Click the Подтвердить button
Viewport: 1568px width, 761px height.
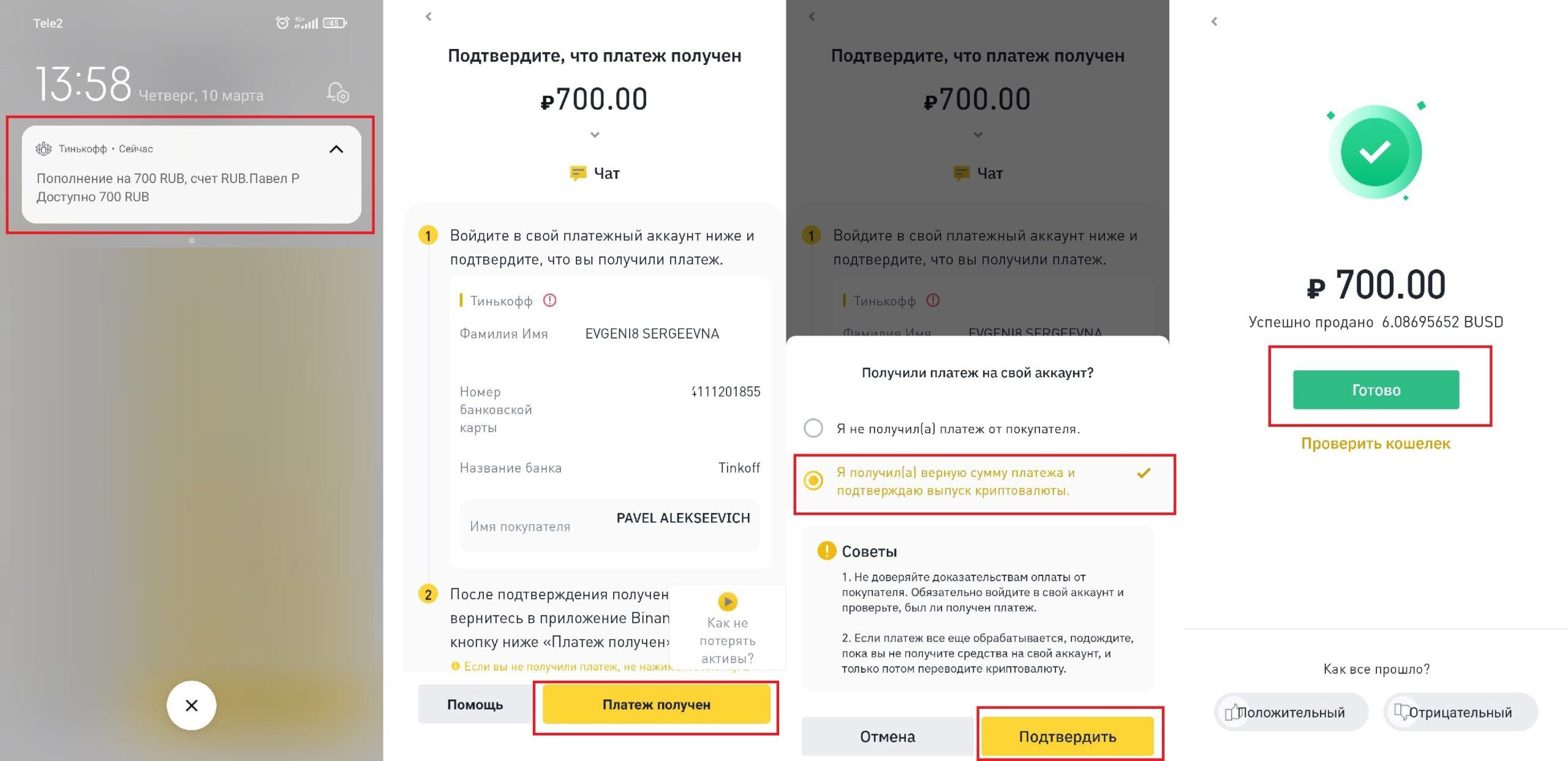click(1068, 736)
